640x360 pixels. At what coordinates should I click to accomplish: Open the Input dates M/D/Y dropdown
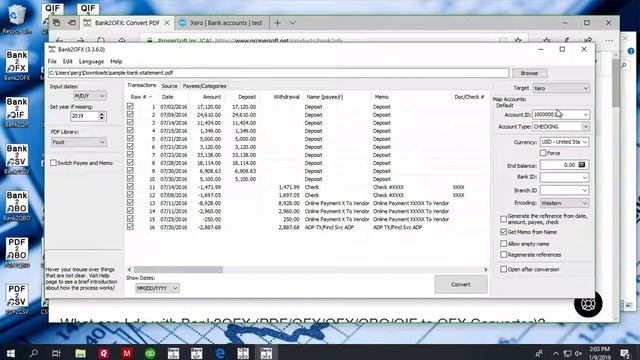coord(89,96)
